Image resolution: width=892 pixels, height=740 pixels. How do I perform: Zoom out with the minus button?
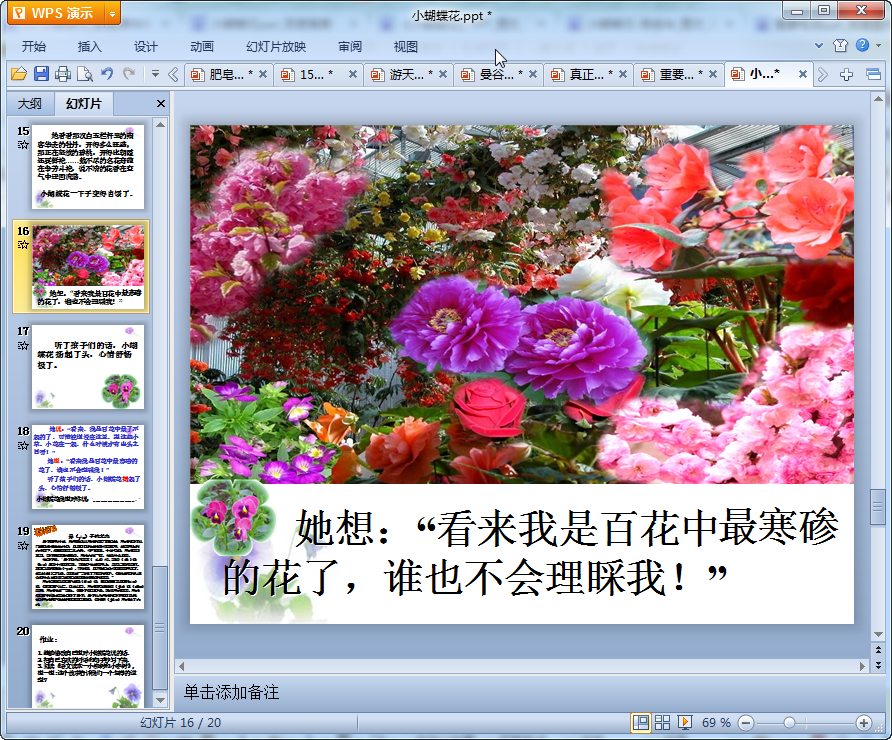(746, 723)
